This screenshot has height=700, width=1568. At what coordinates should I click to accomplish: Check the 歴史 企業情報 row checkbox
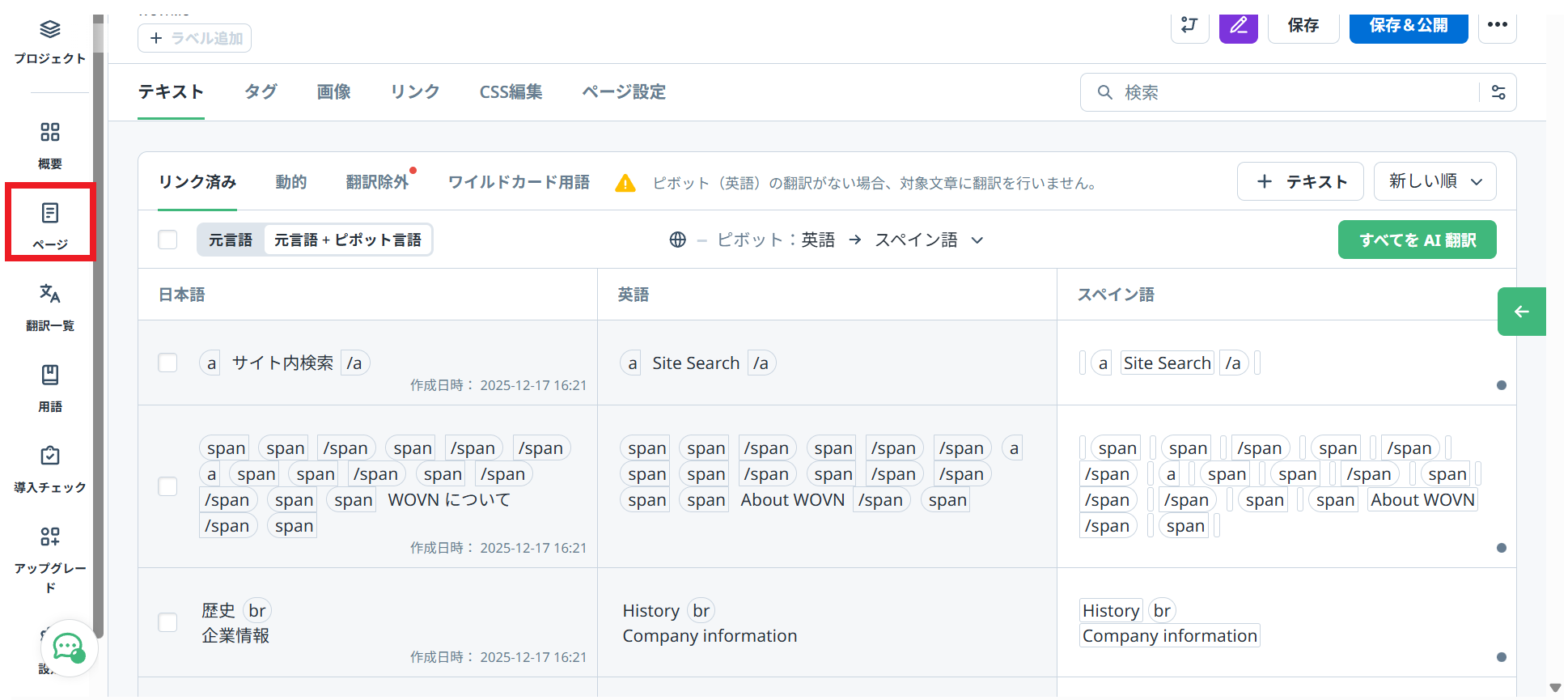pos(167,622)
